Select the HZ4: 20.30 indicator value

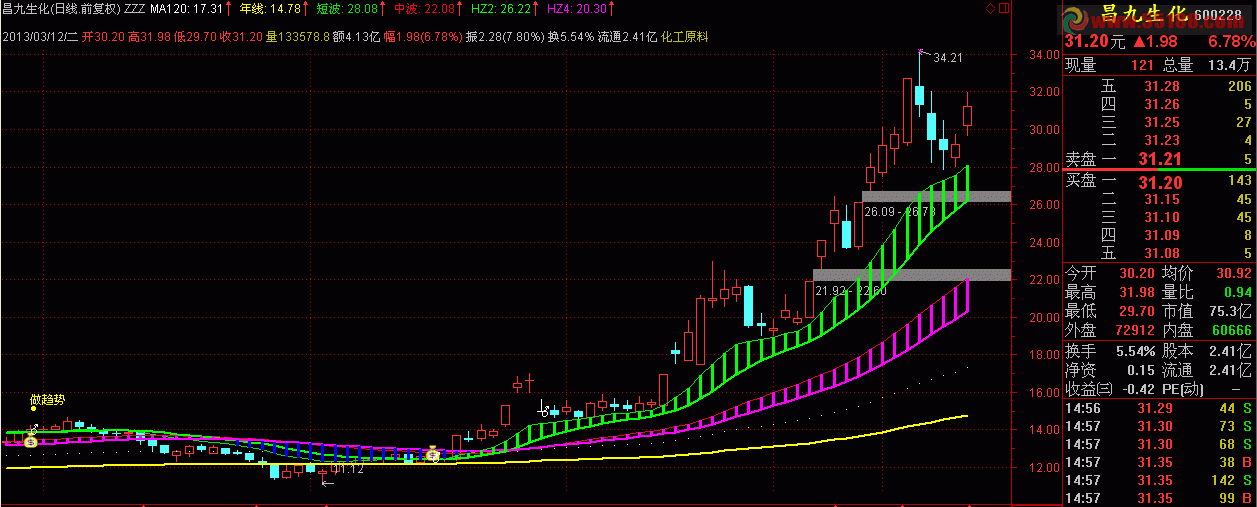pos(576,8)
